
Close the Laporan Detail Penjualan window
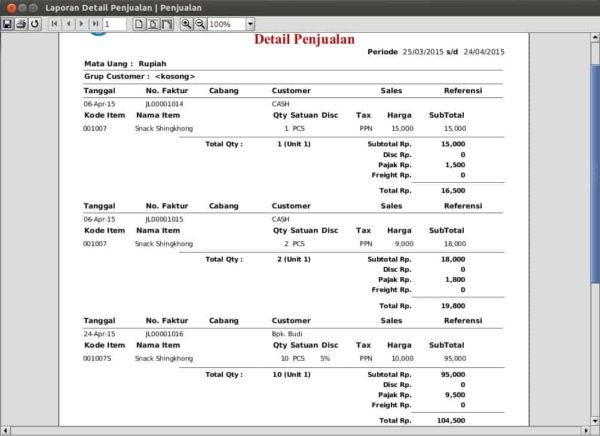click(10, 7)
